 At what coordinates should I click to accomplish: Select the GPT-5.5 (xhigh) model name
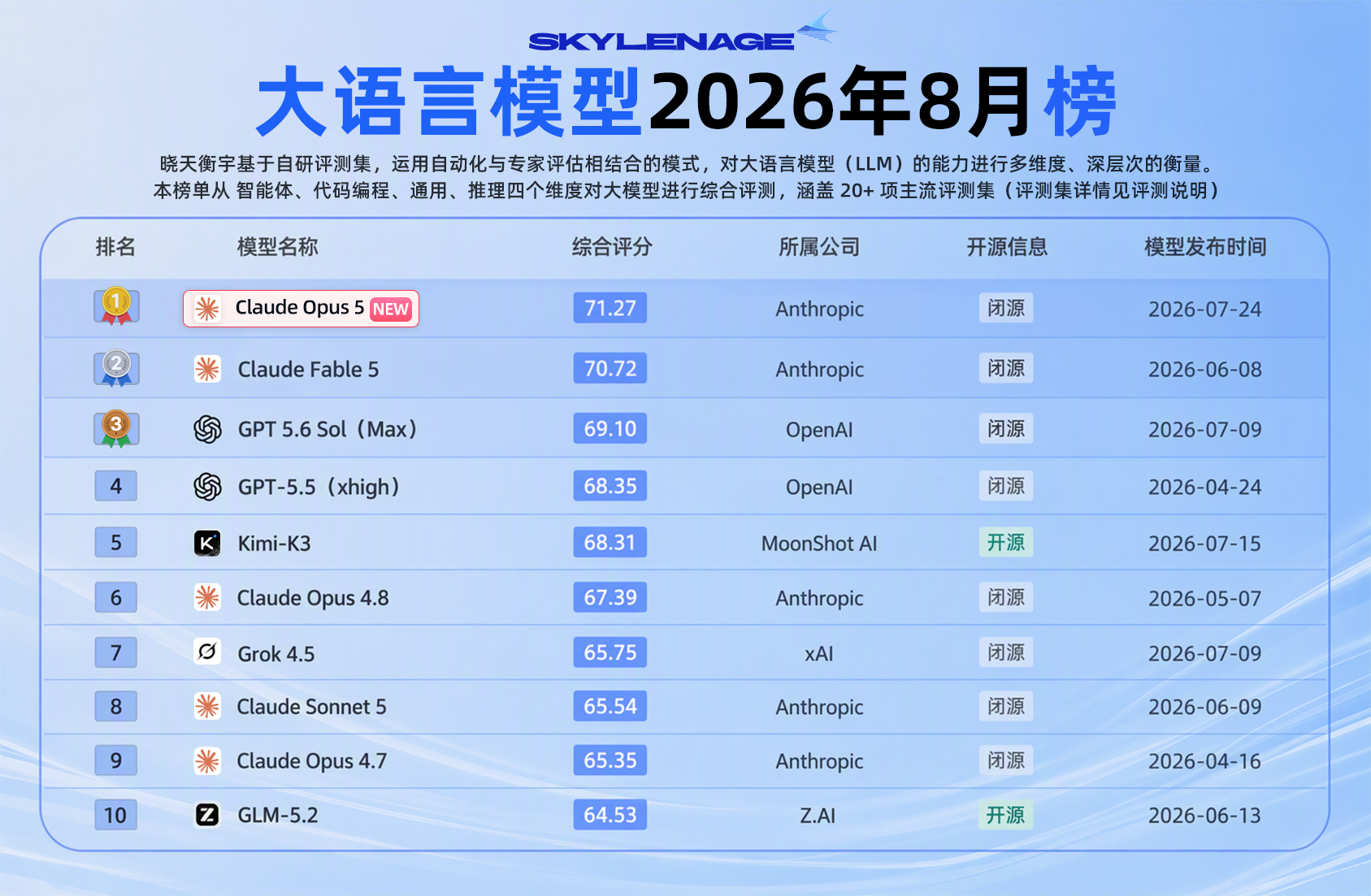point(319,487)
